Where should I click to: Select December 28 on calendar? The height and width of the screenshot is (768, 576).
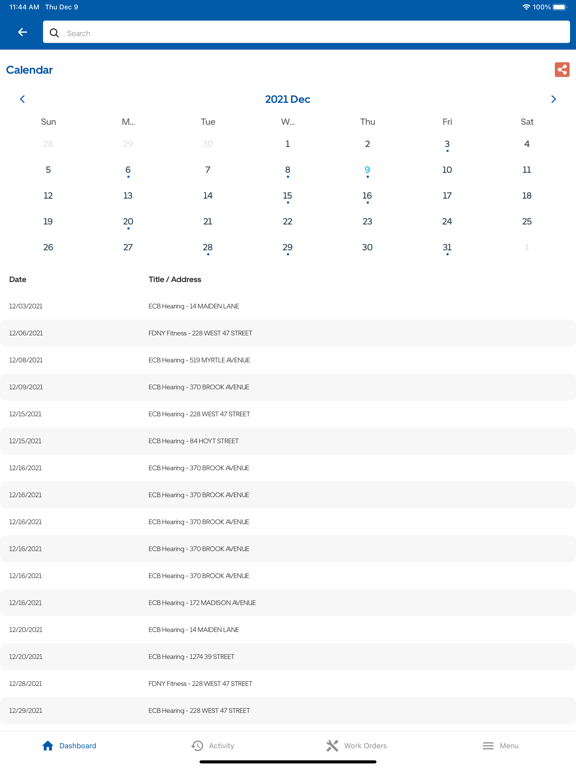208,248
